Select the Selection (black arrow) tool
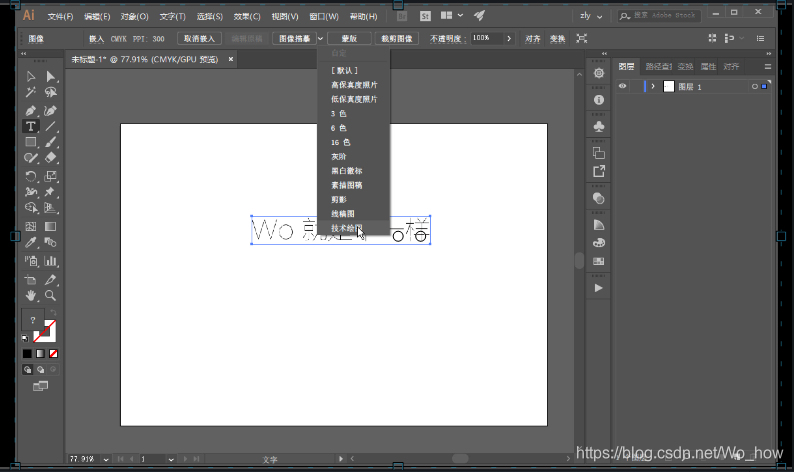This screenshot has width=794, height=472. click(x=31, y=76)
